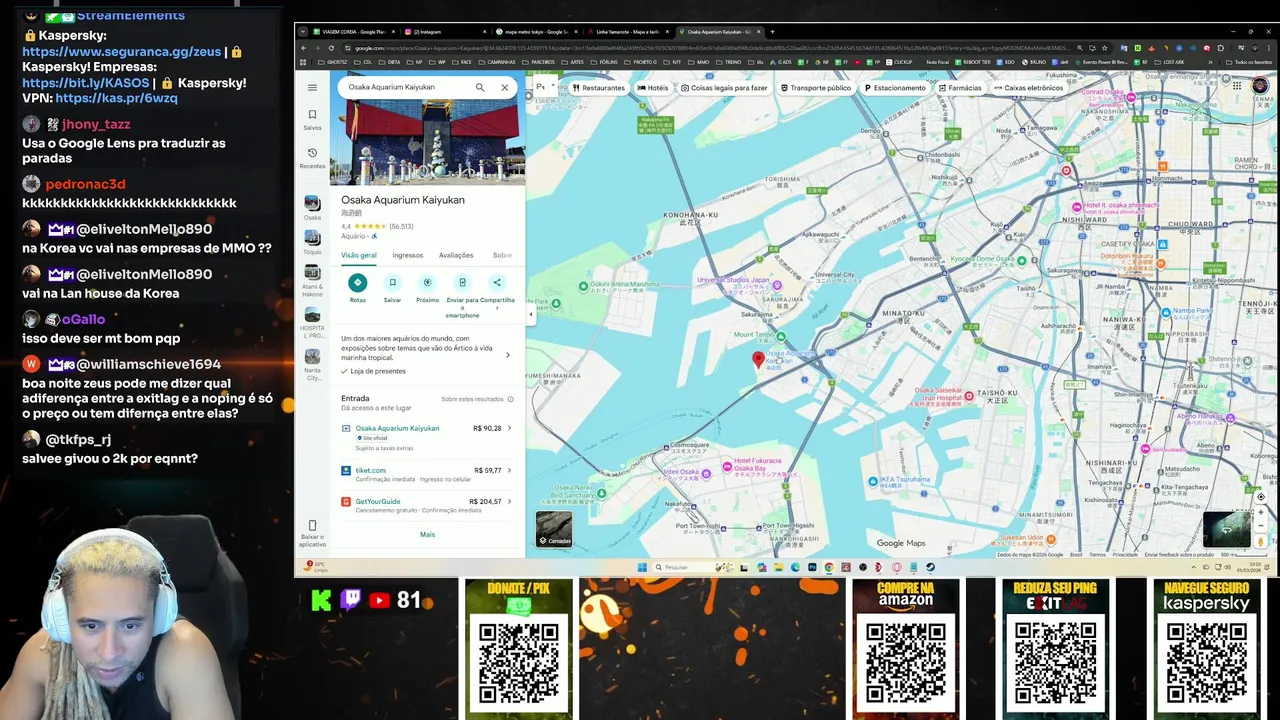Image resolution: width=1280 pixels, height=720 pixels.
Task: Click the Windows Start button
Action: click(642, 567)
